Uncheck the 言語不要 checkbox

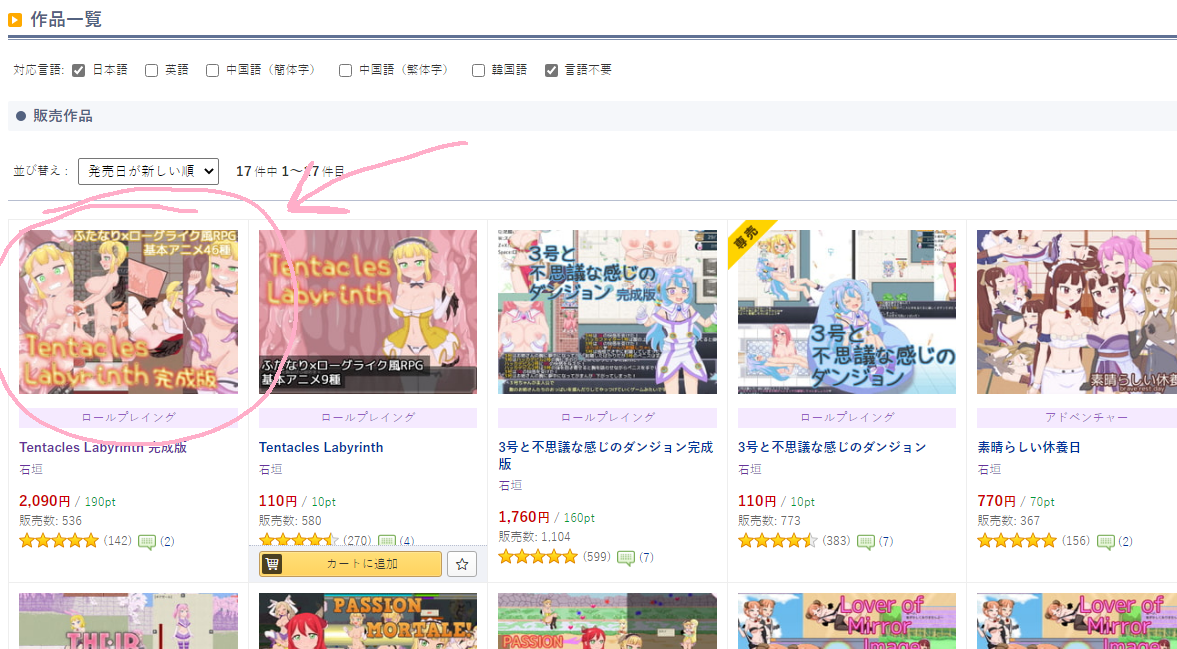tap(552, 71)
